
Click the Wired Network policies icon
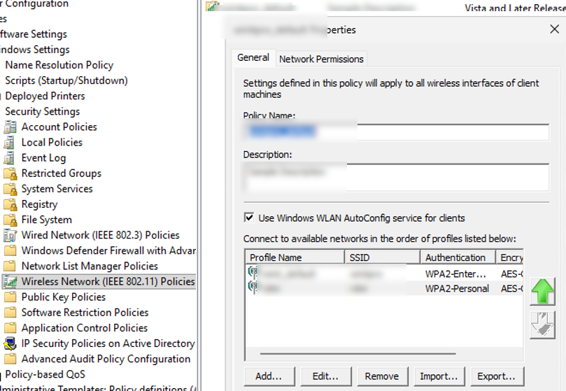click(x=10, y=235)
